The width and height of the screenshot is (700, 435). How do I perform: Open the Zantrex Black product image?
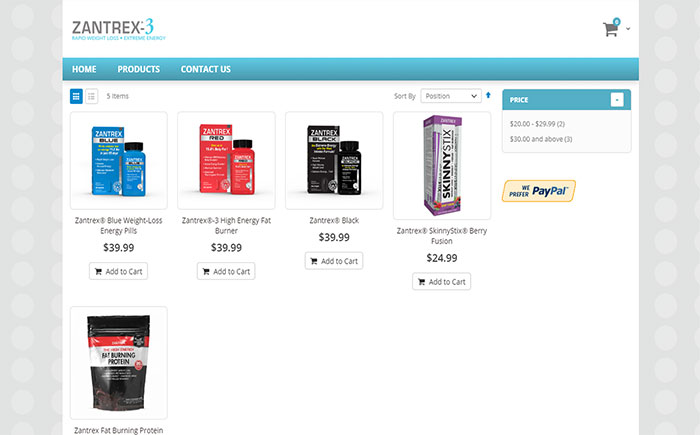pyautogui.click(x=334, y=160)
